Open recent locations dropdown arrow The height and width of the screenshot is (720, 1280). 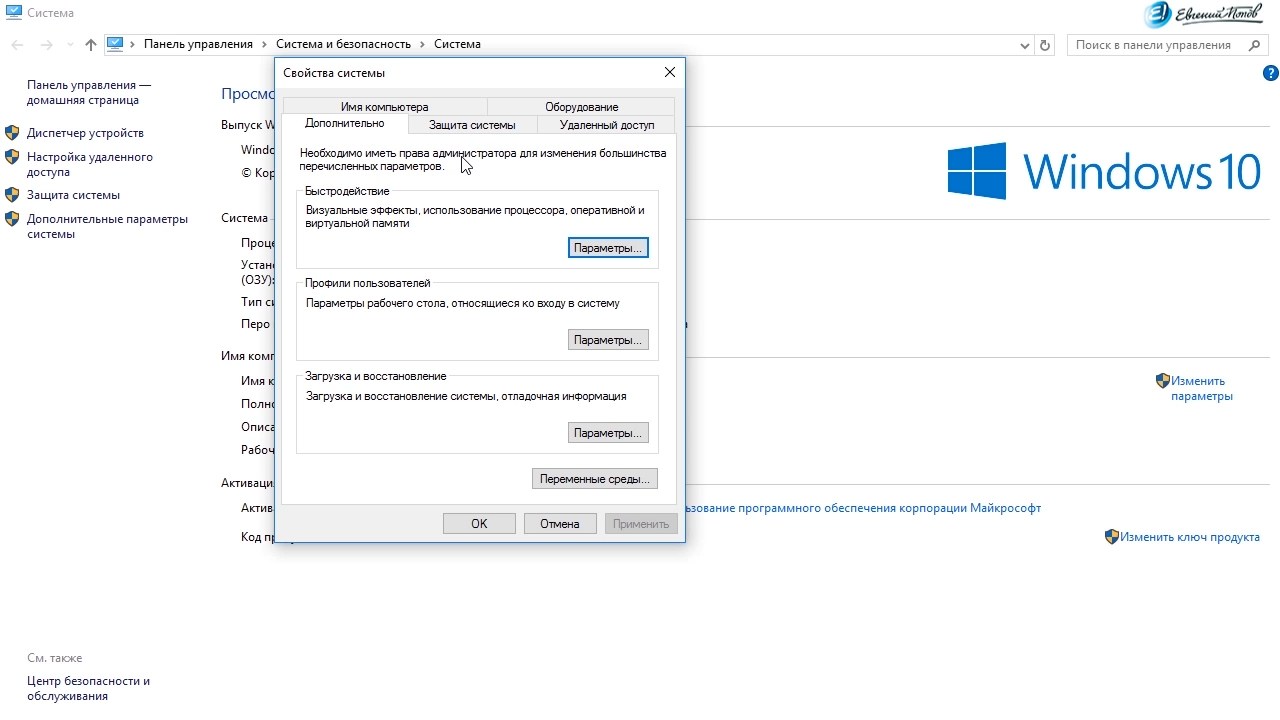tap(70, 45)
